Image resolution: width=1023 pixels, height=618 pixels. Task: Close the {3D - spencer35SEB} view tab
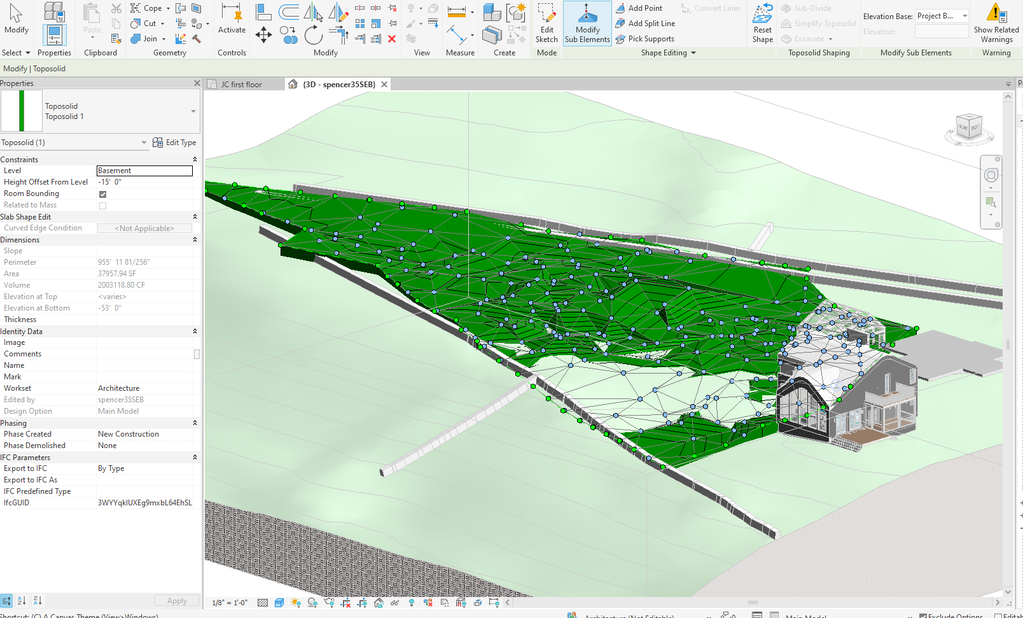coord(384,84)
